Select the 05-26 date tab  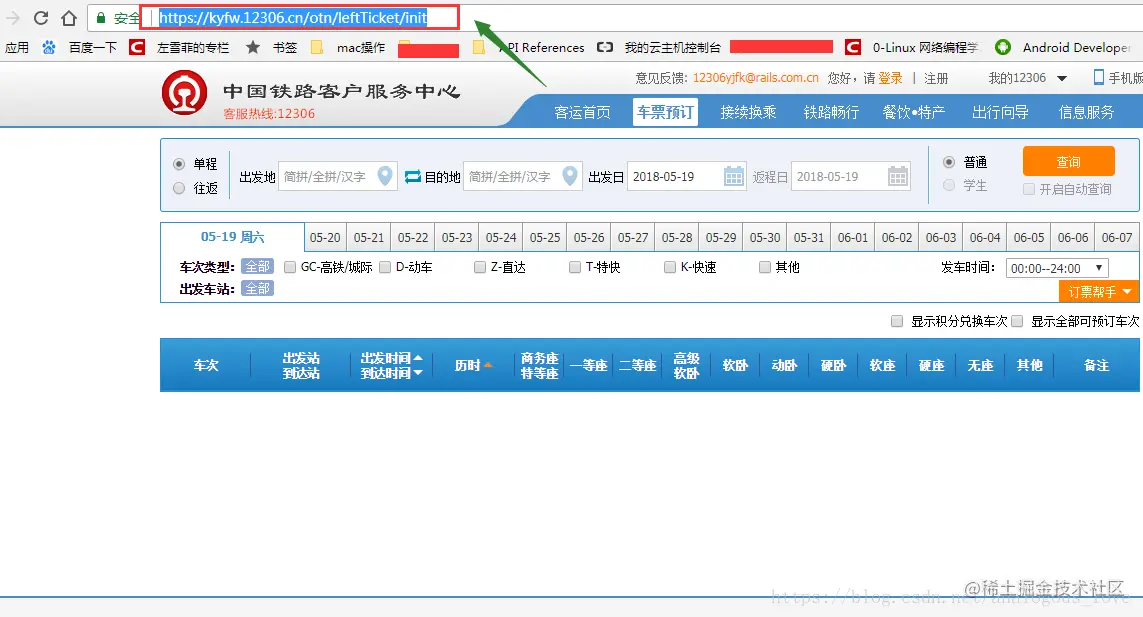click(589, 237)
